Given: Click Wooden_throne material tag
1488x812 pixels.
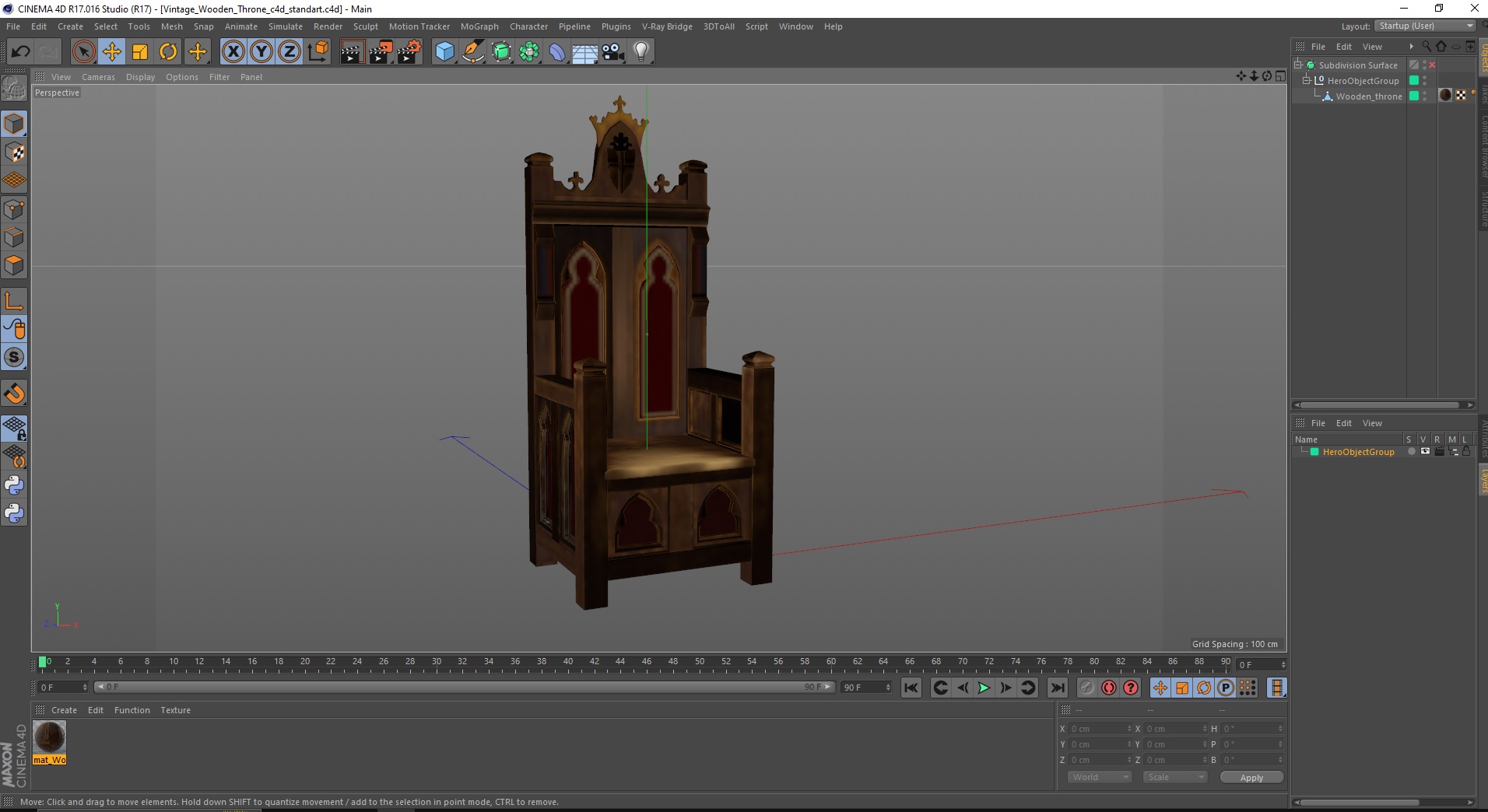Looking at the screenshot, I should pos(1445,96).
